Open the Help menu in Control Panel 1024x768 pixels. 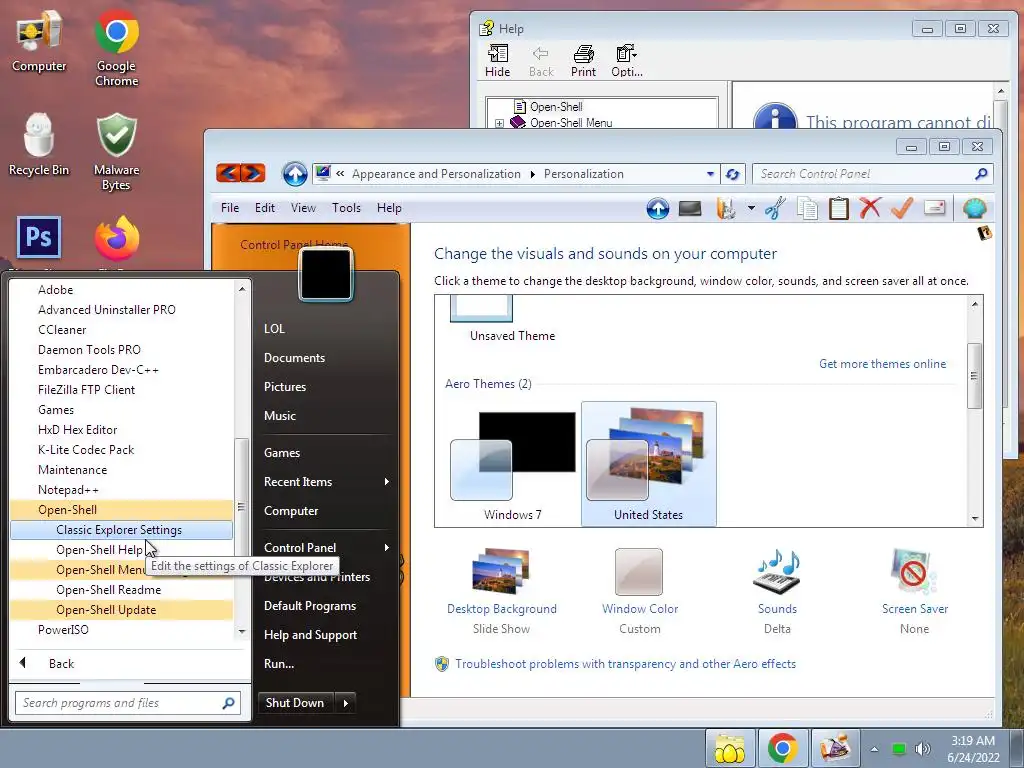(x=389, y=208)
